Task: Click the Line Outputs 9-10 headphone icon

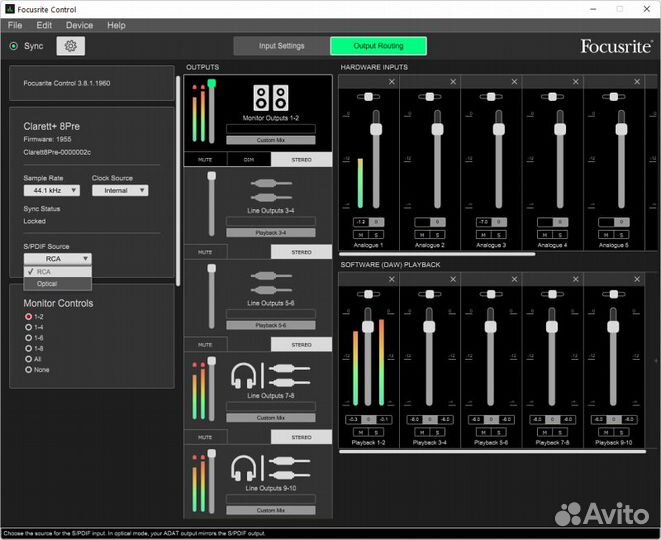Action: (x=244, y=468)
